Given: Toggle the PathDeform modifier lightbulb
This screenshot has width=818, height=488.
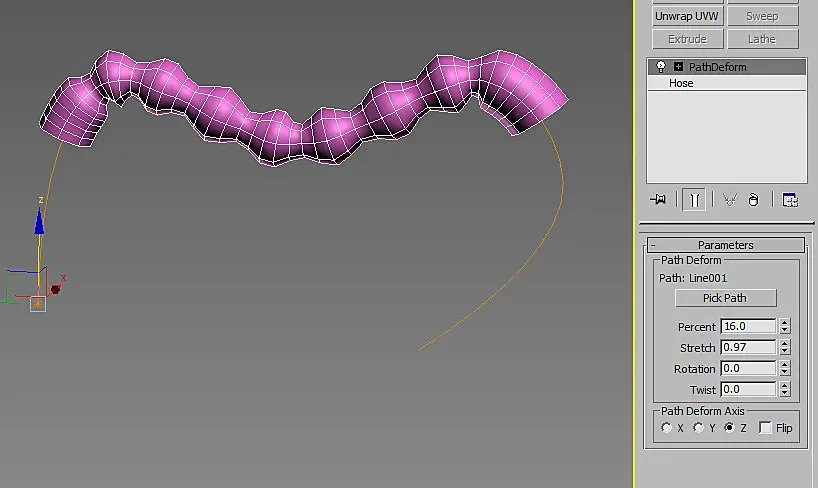Looking at the screenshot, I should pos(661,67).
